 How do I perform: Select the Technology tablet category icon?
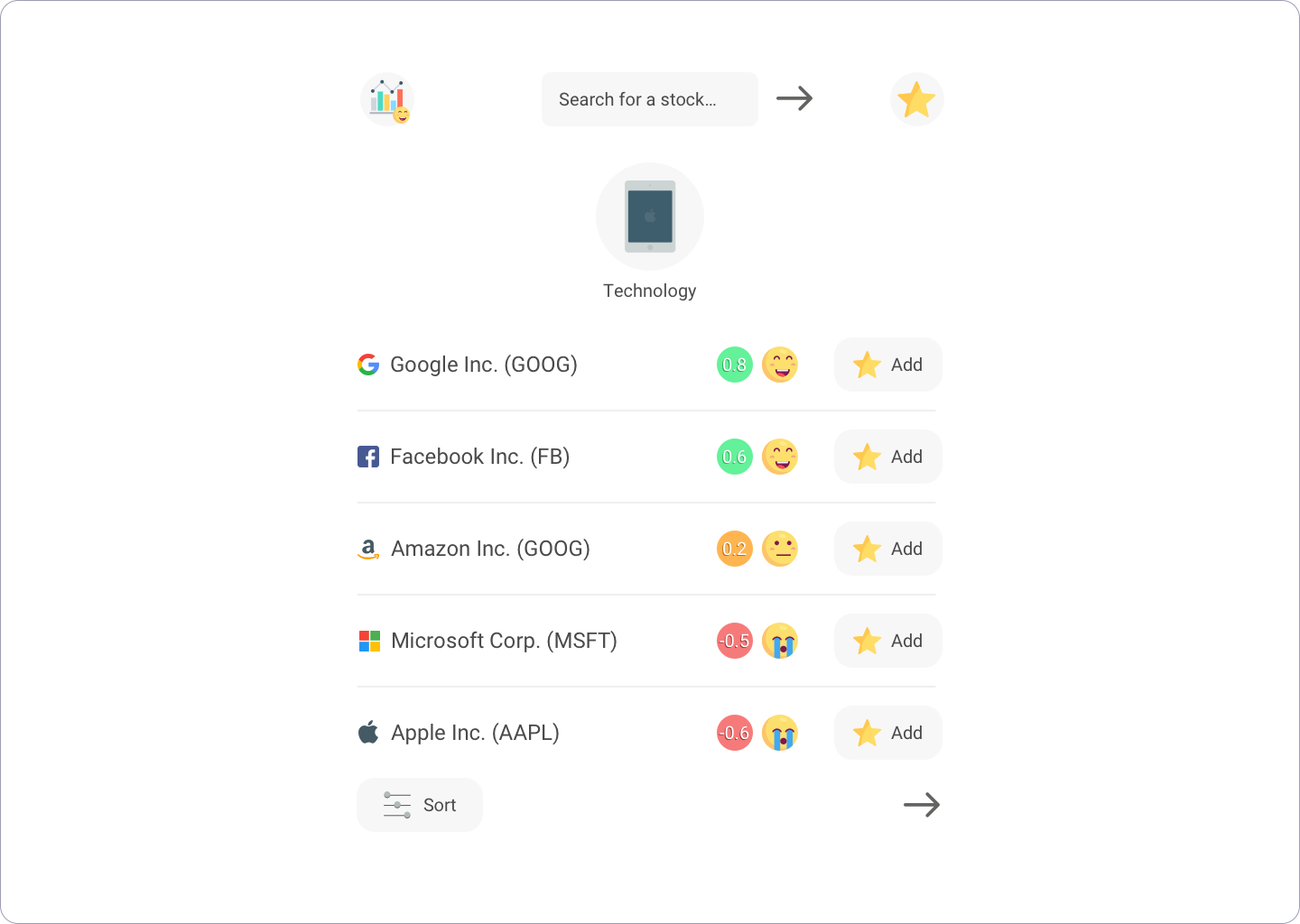650,217
